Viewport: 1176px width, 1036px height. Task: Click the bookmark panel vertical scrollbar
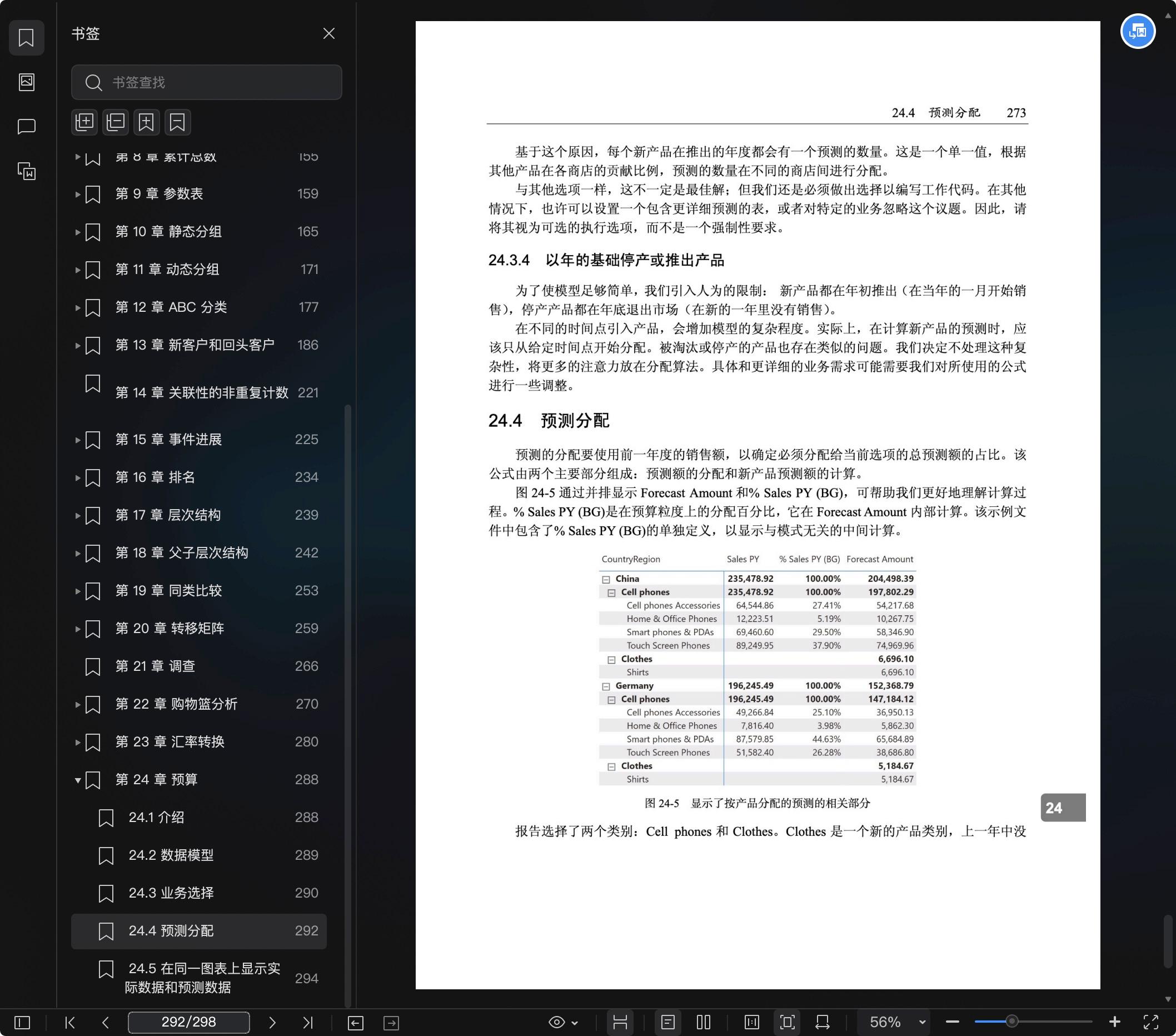[x=347, y=706]
